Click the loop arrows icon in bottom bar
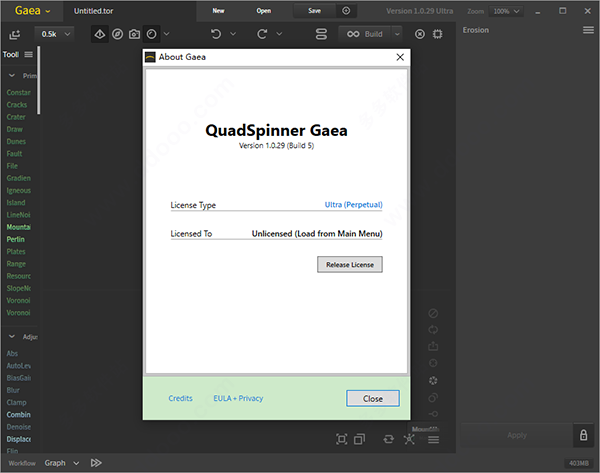This screenshot has width=600, height=473. pos(388,439)
